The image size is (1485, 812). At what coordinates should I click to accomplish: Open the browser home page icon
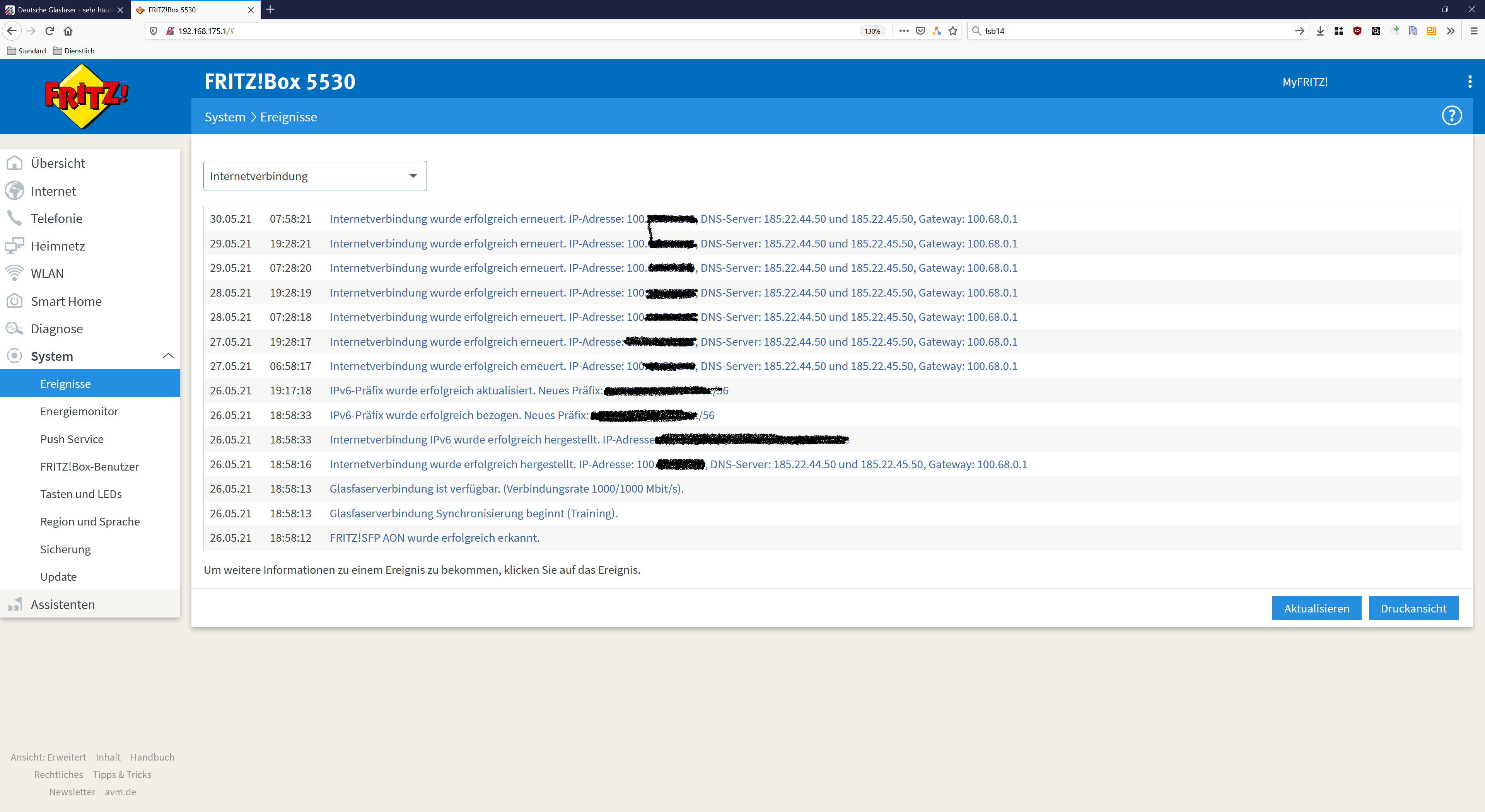coord(68,31)
